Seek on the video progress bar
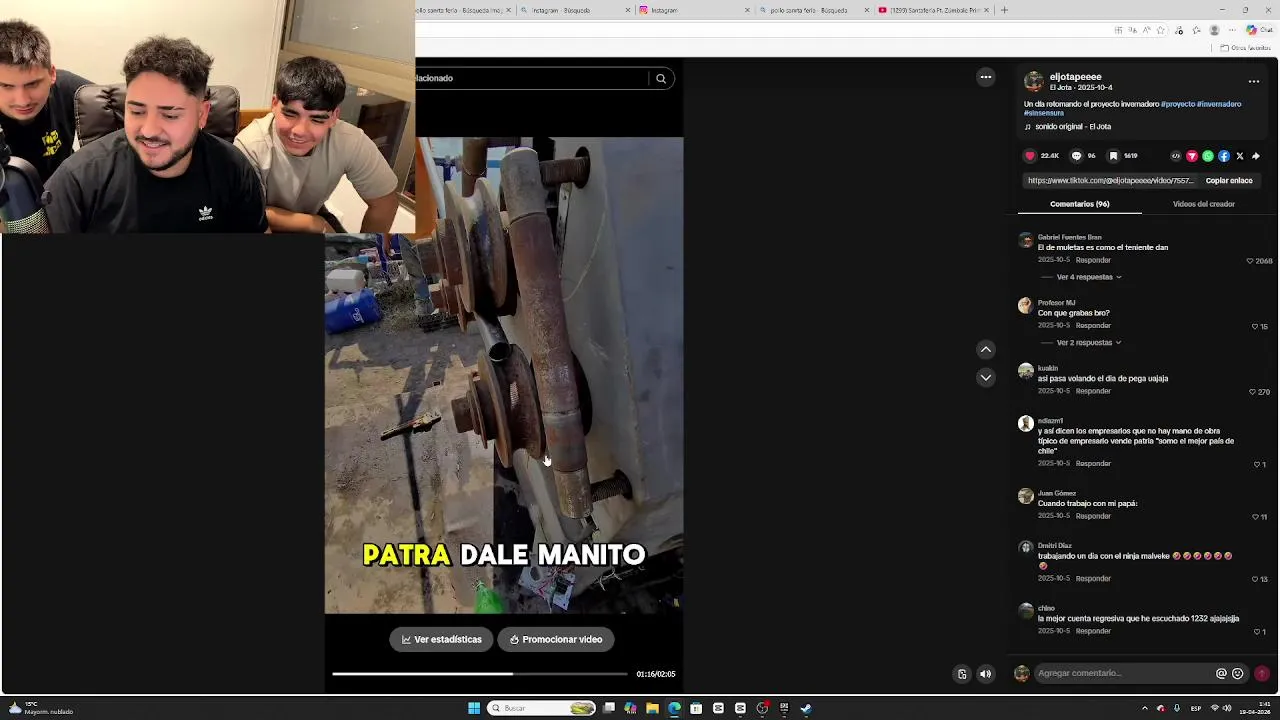 480,674
